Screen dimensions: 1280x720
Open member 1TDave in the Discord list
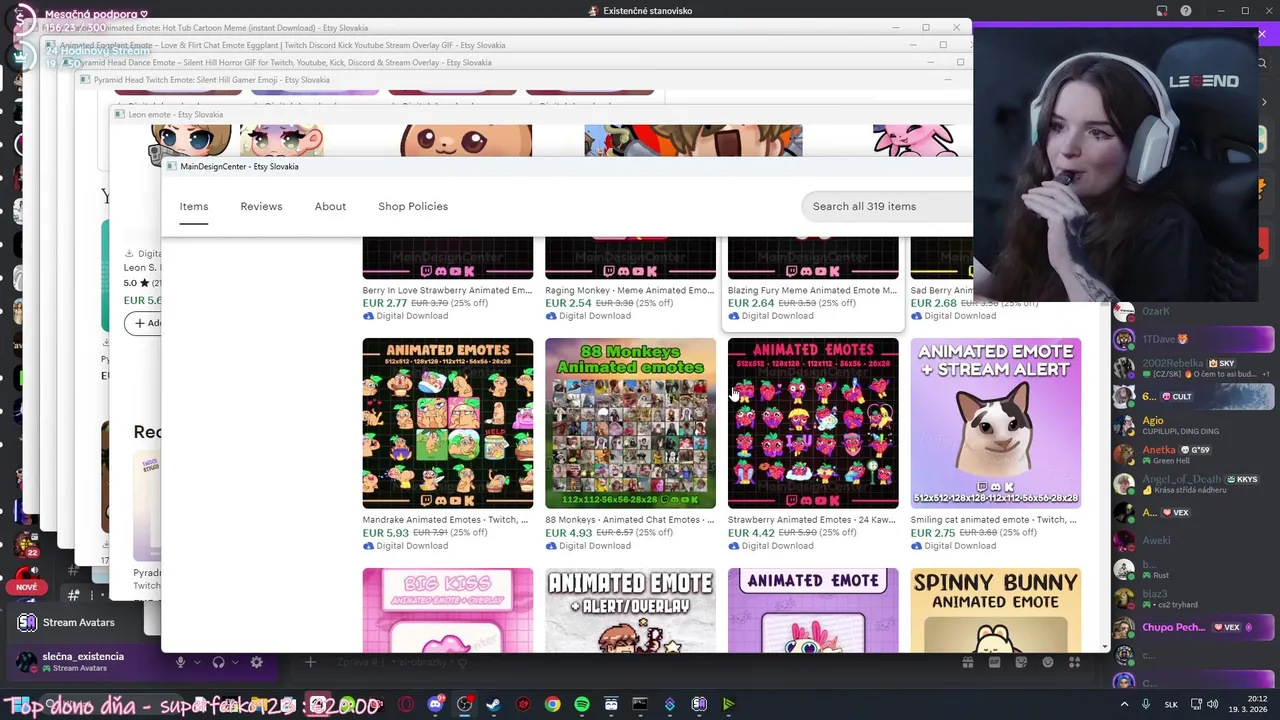coord(1195,340)
